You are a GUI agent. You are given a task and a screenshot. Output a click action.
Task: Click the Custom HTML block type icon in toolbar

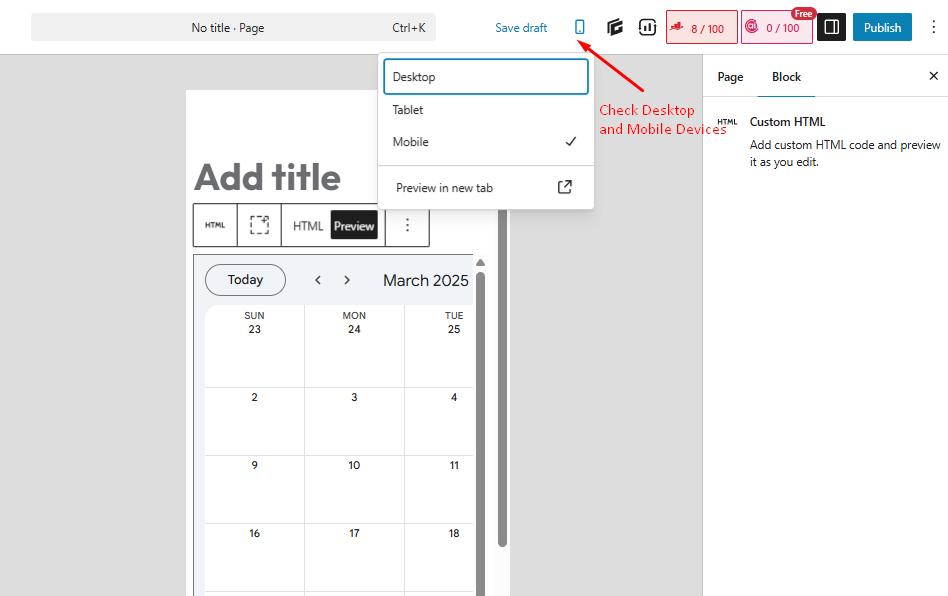click(x=215, y=225)
